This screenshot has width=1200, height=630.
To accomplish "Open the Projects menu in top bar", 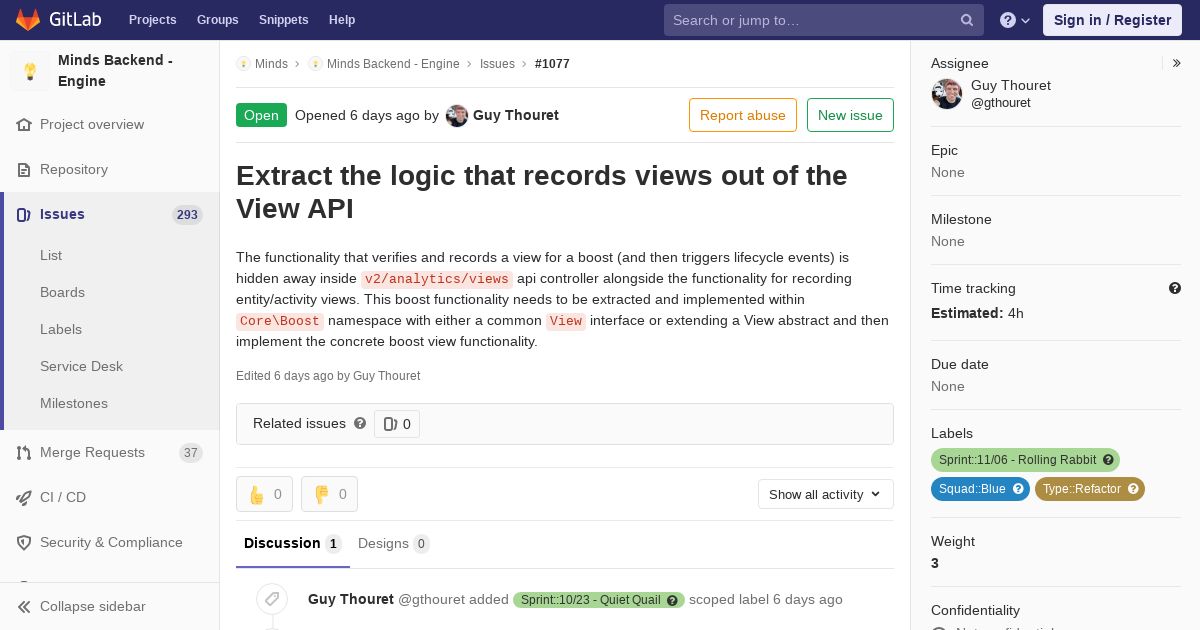I will click(x=152, y=20).
